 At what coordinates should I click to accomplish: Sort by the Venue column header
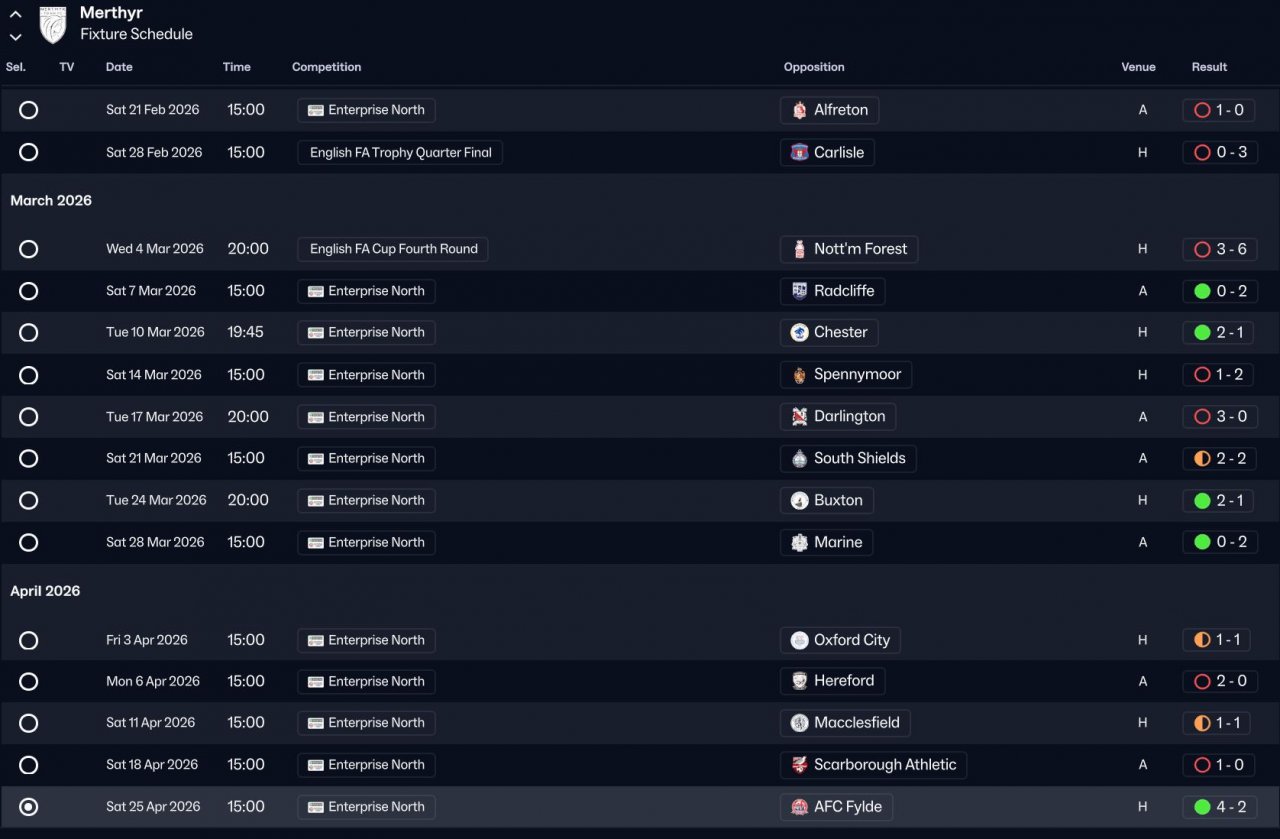(x=1138, y=67)
